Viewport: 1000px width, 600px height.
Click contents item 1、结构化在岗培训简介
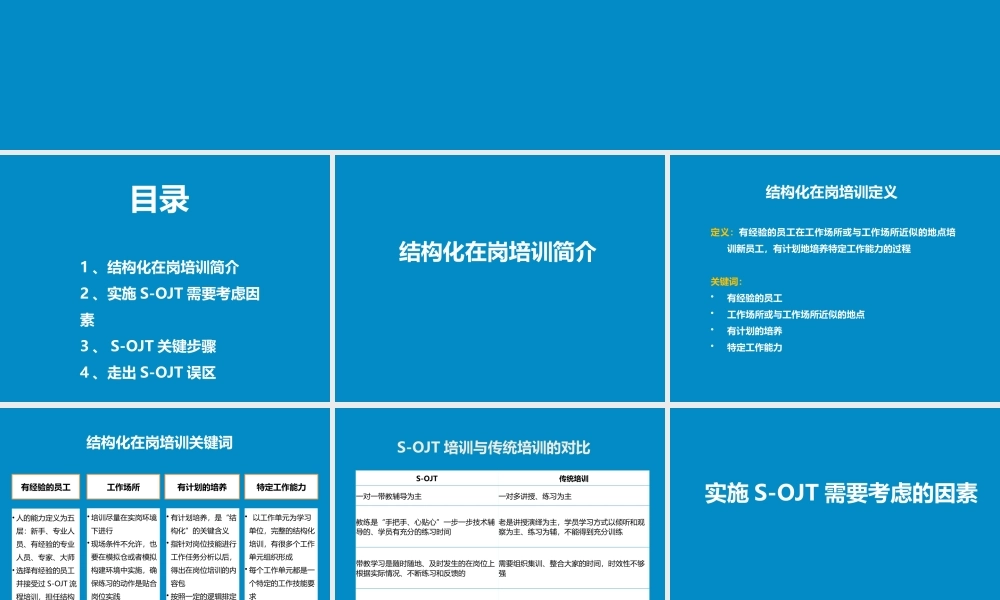159,267
